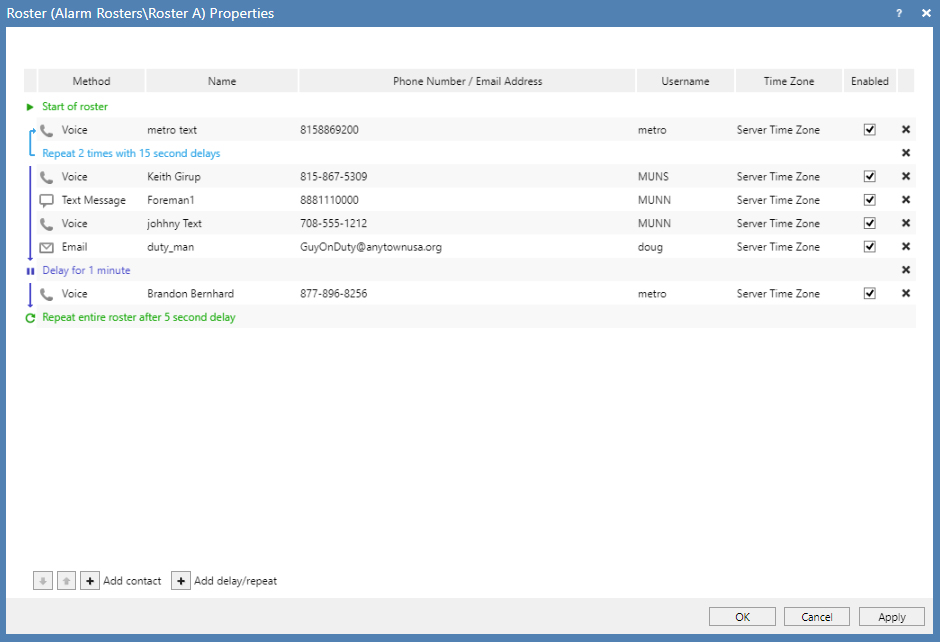Click the Phone Number / Email Address header
The width and height of the screenshot is (940, 642).
tap(467, 81)
